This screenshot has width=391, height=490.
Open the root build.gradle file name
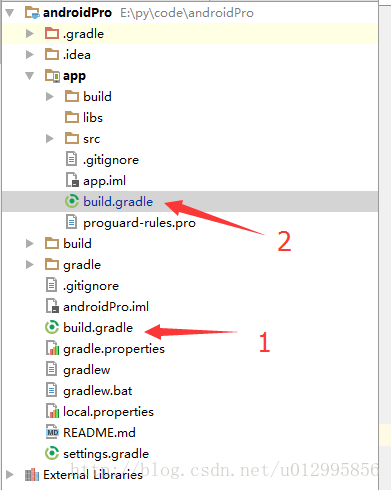(98, 328)
